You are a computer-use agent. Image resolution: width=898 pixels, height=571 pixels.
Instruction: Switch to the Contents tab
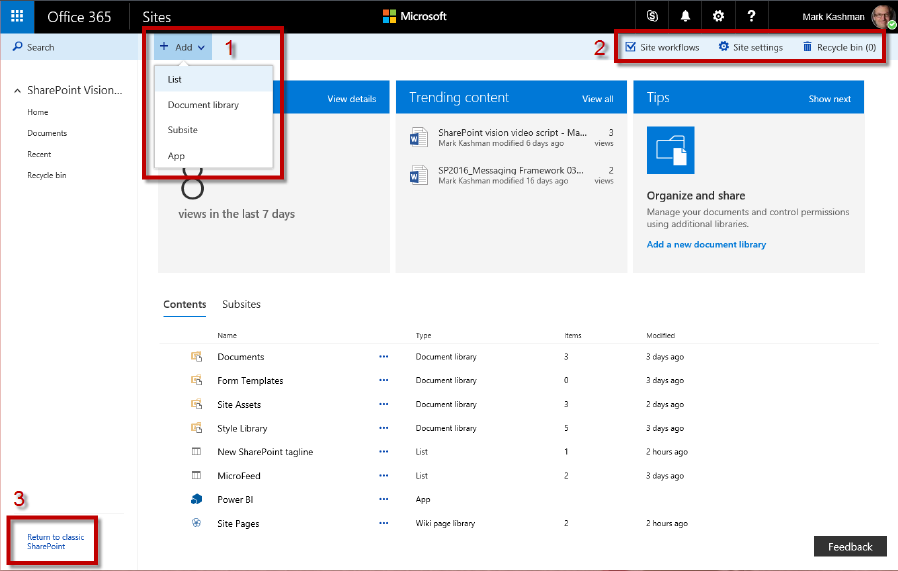184,304
